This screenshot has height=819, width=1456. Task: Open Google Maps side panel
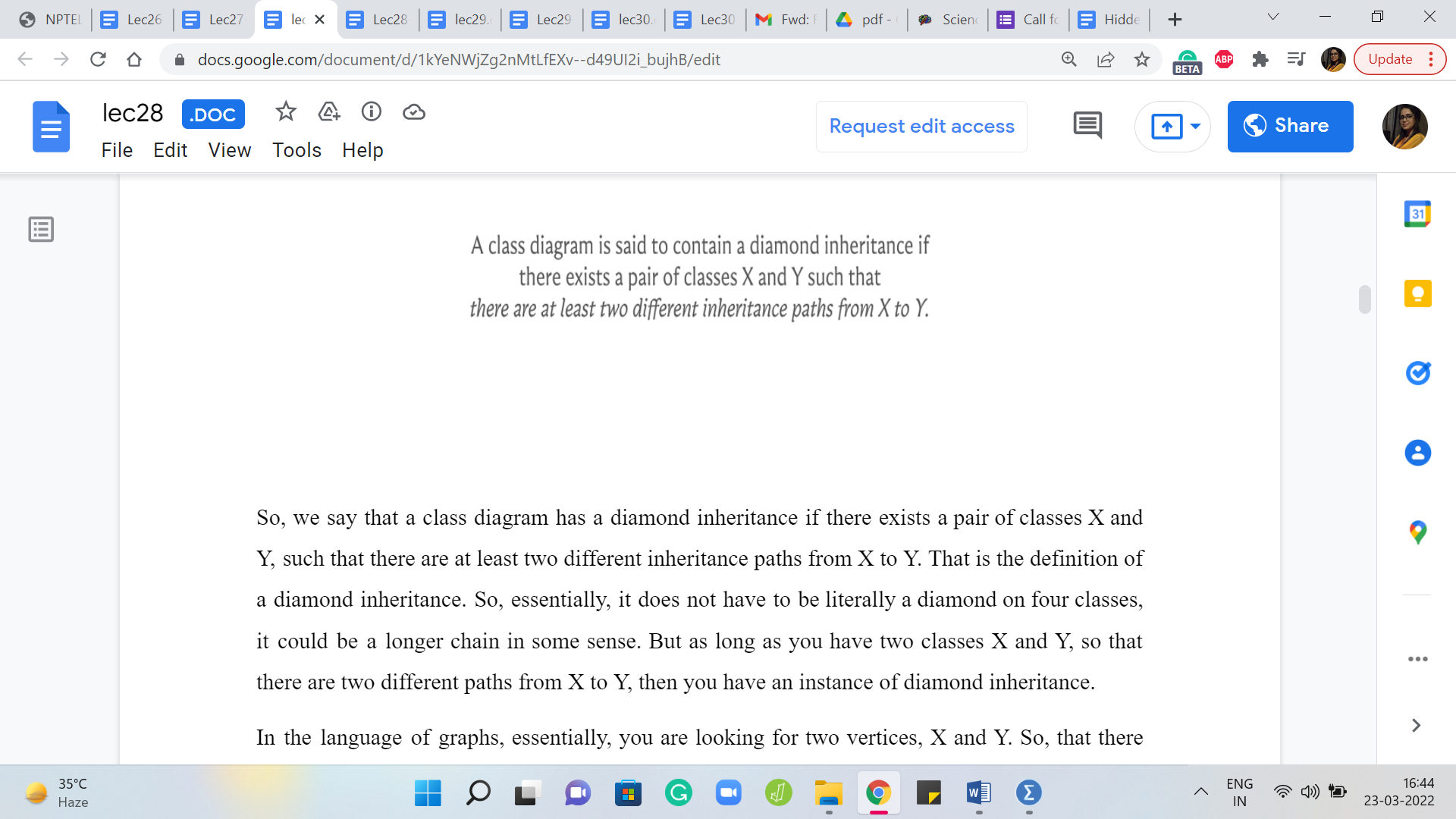tap(1417, 532)
